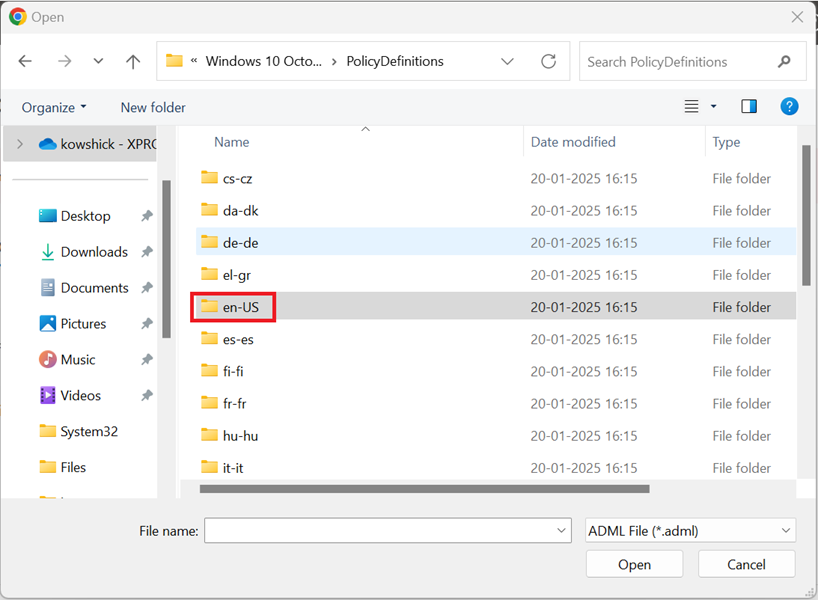Click the change view layout icon
Viewport: 818px width, 600px height.
(692, 107)
